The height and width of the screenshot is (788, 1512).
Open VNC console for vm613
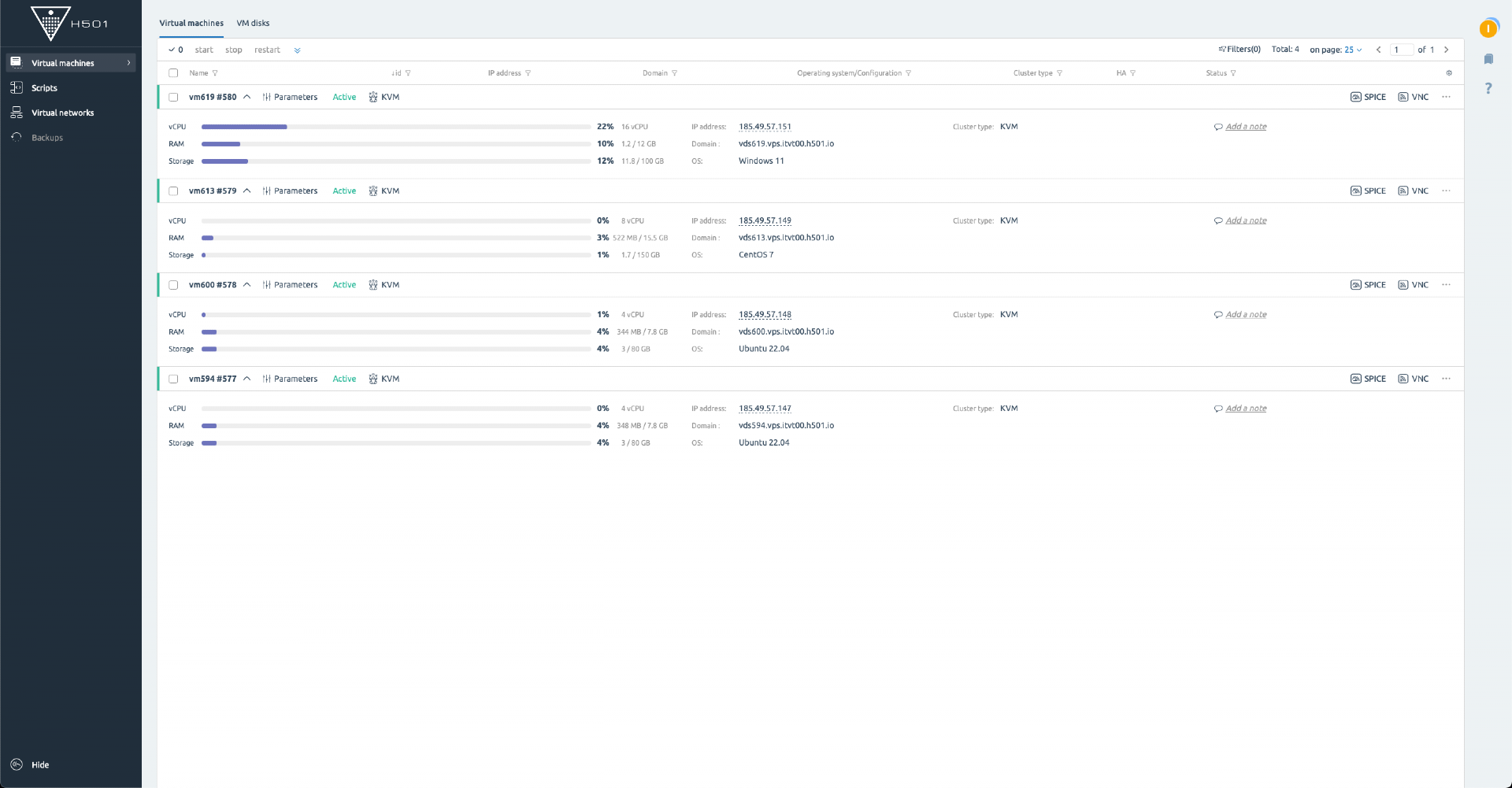tap(1413, 191)
